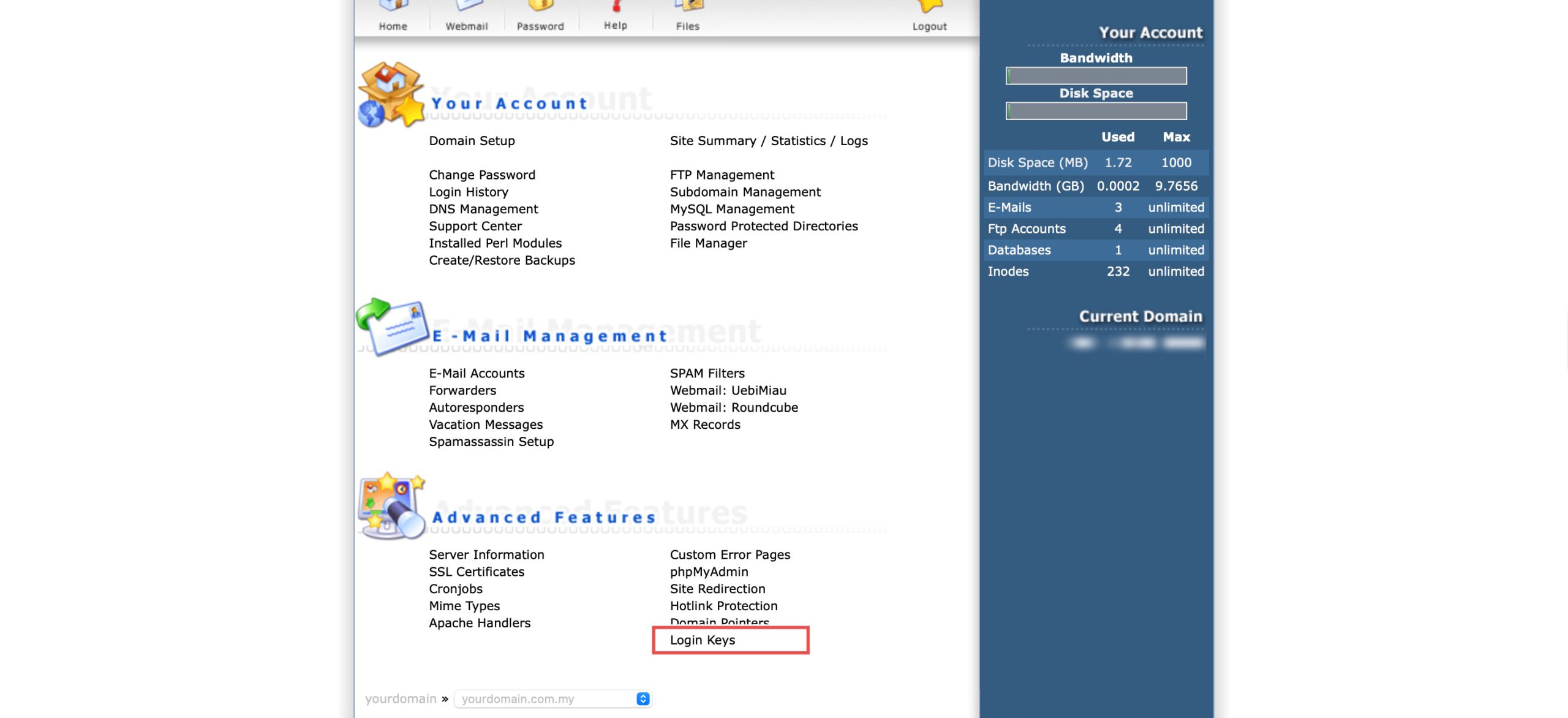Open the File Manager link

click(x=708, y=243)
